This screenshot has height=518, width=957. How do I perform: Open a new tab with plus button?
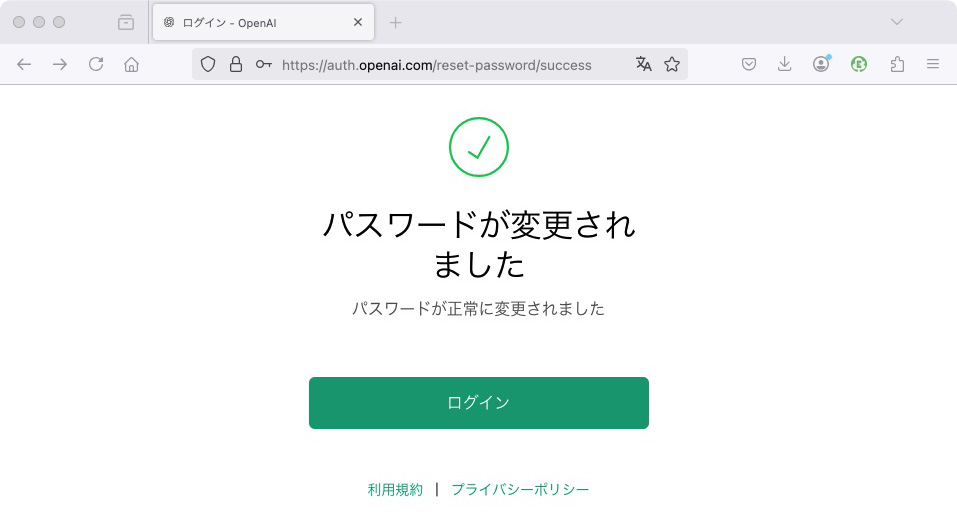pyautogui.click(x=395, y=22)
